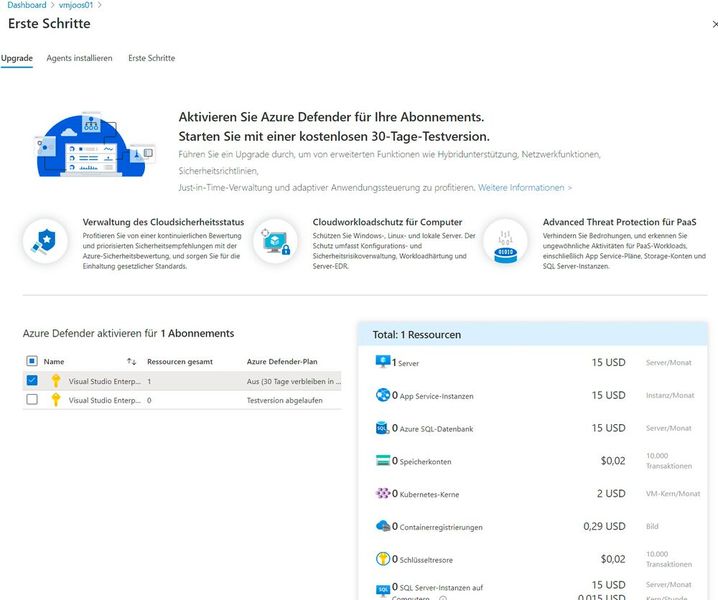The width and height of the screenshot is (718, 600).
Task: Click the 1 Server resource label
Action: click(405, 363)
